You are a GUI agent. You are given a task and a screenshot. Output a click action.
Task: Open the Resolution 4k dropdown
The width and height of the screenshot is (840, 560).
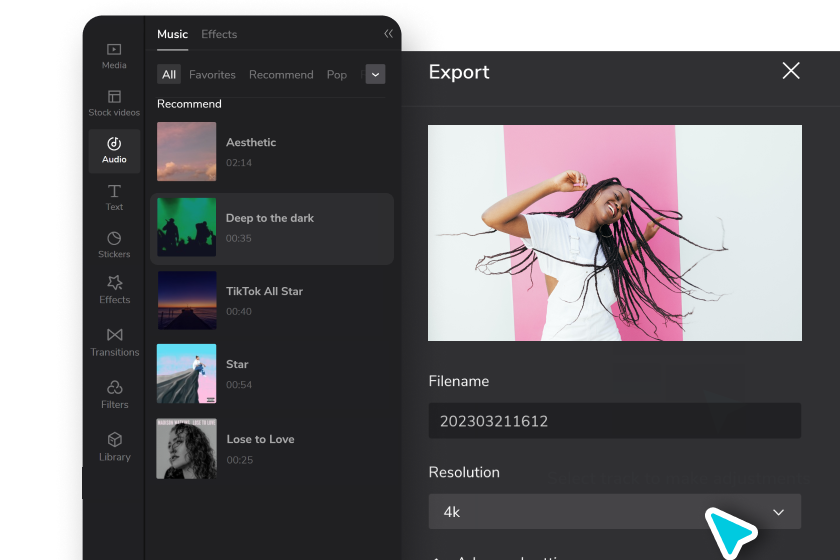click(614, 512)
